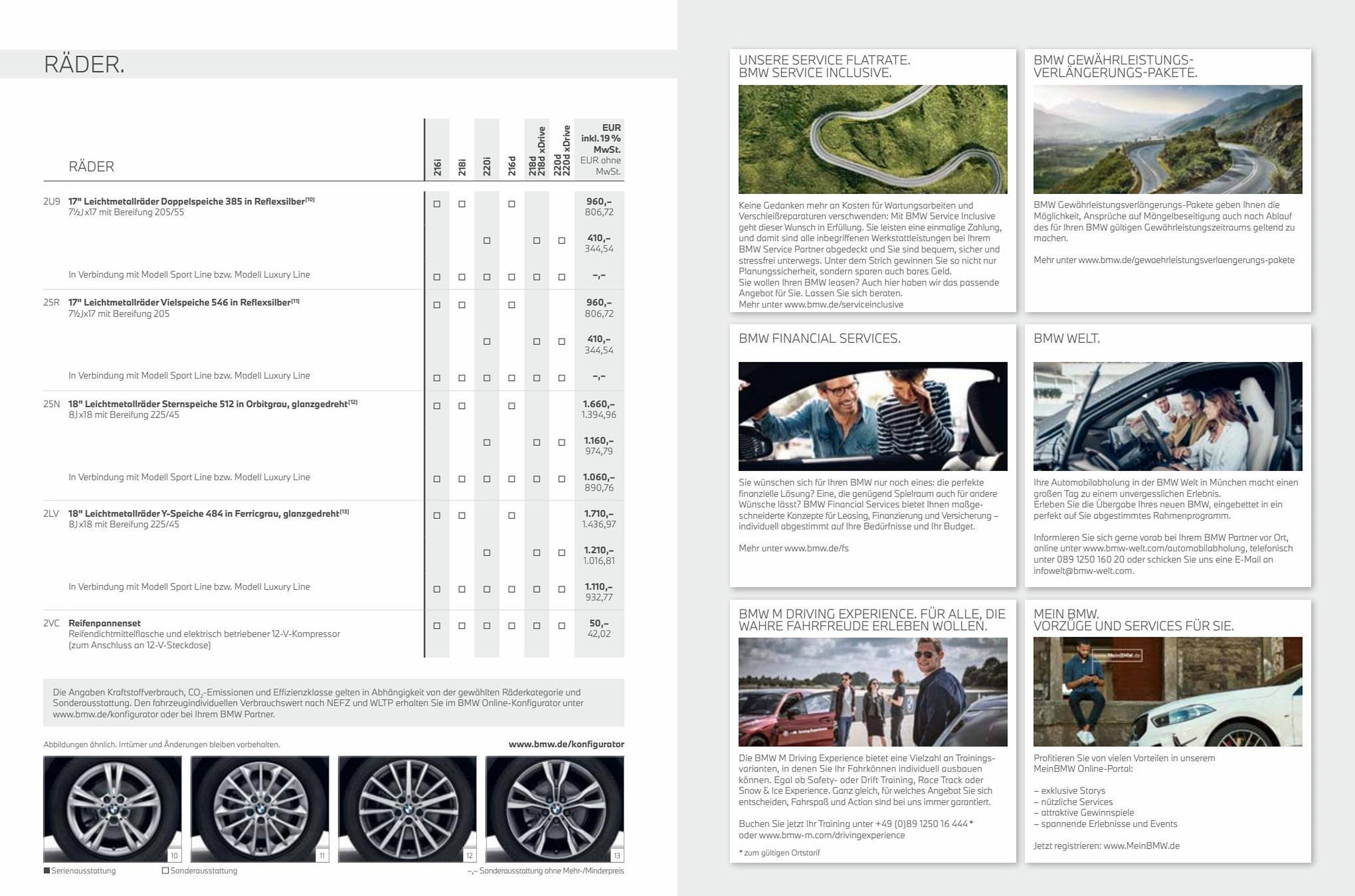The width and height of the screenshot is (1355, 896).
Task: Click the Sonderausstattung legend square
Action: click(x=165, y=871)
